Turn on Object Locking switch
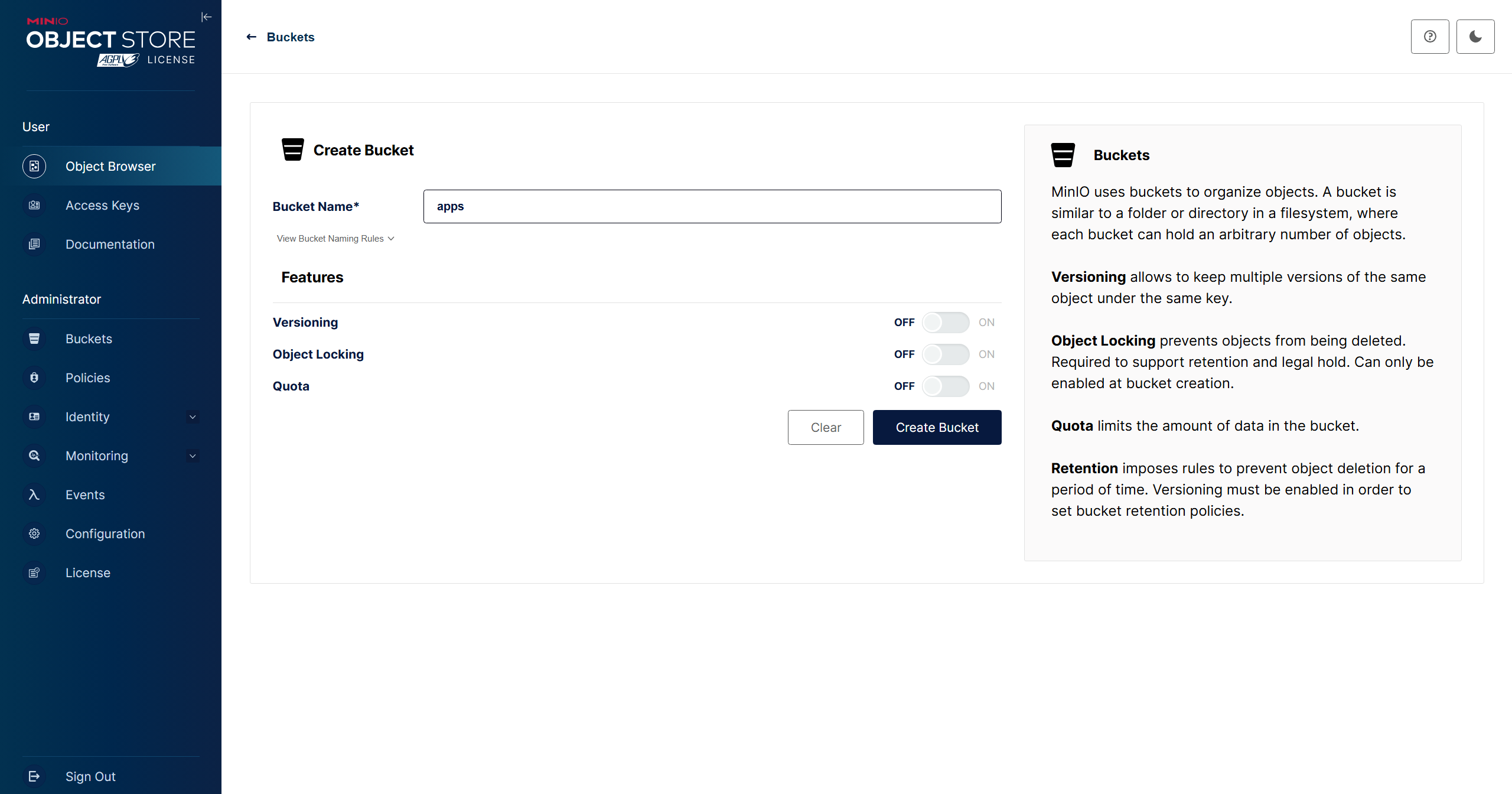The height and width of the screenshot is (794, 1512). point(945,354)
